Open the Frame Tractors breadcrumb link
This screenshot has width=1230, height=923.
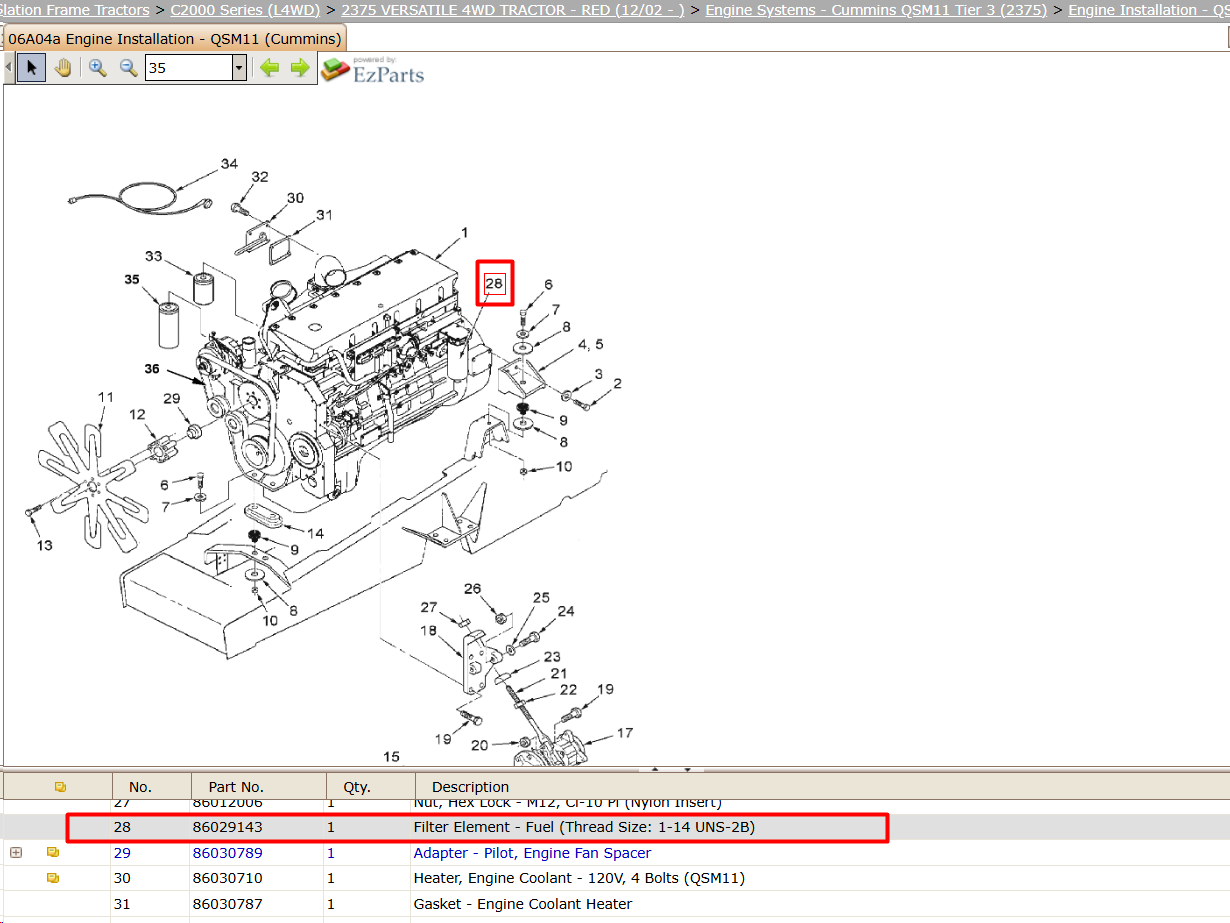tap(75, 10)
